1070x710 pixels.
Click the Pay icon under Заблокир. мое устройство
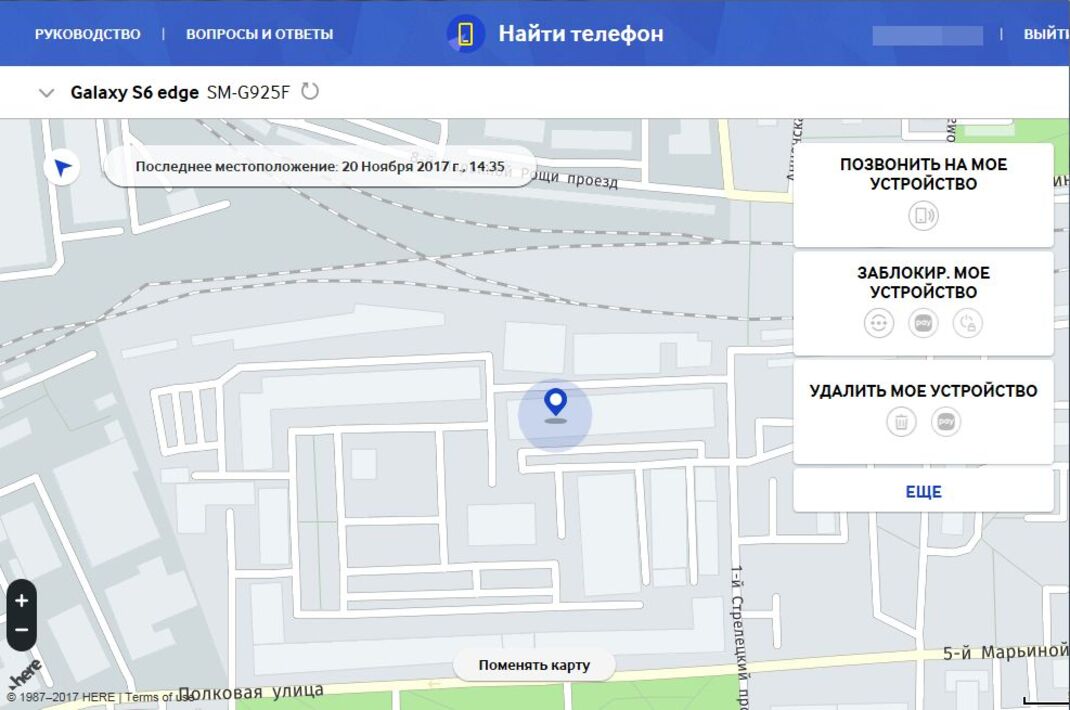923,323
